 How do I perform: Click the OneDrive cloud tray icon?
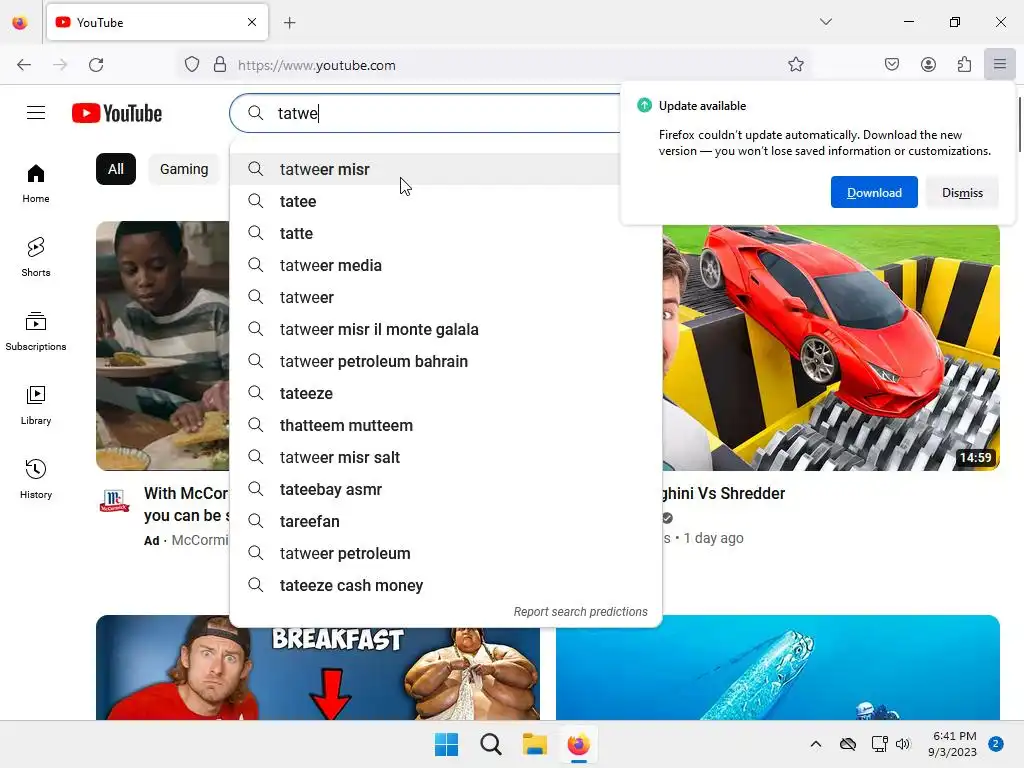point(848,744)
